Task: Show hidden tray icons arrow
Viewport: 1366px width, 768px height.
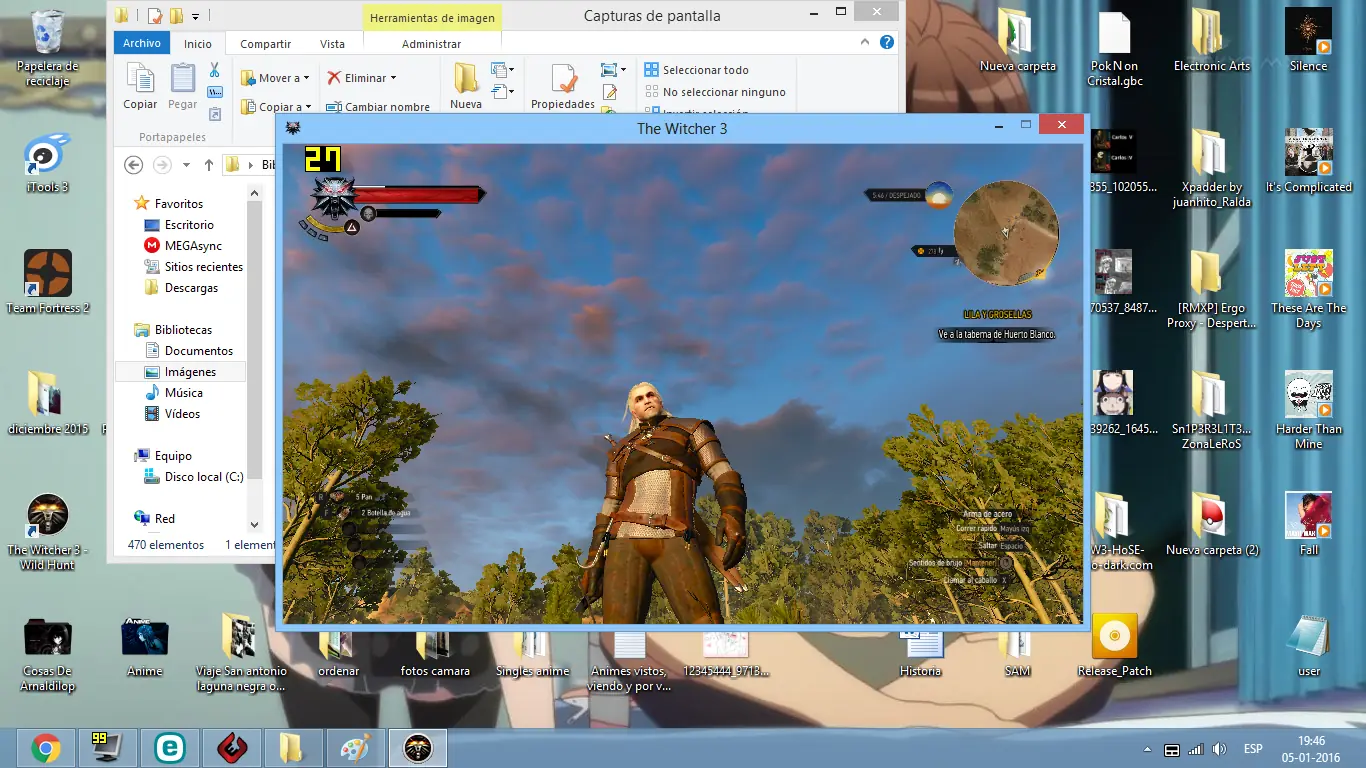Action: (1147, 749)
